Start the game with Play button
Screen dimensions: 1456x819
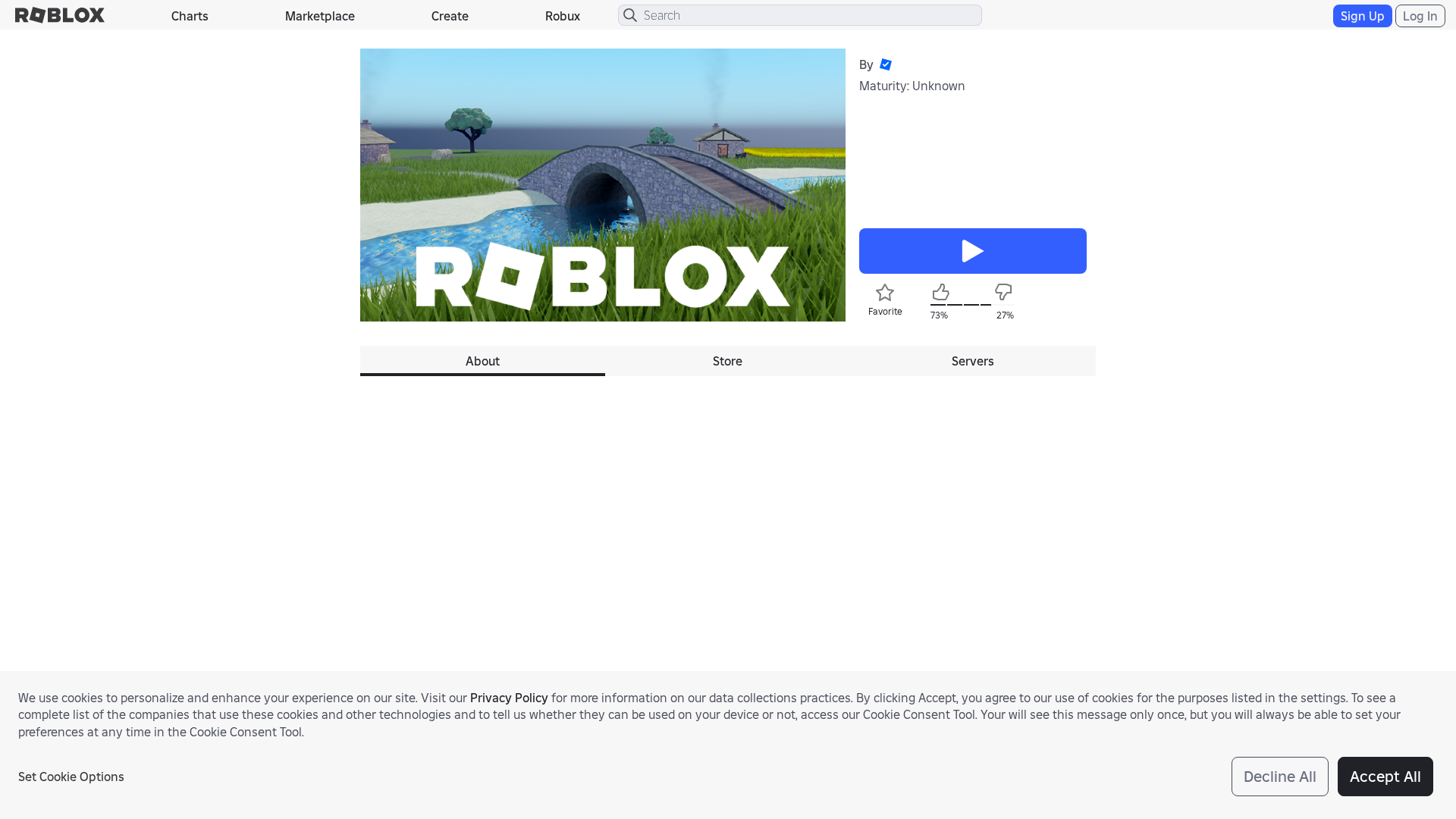973,251
